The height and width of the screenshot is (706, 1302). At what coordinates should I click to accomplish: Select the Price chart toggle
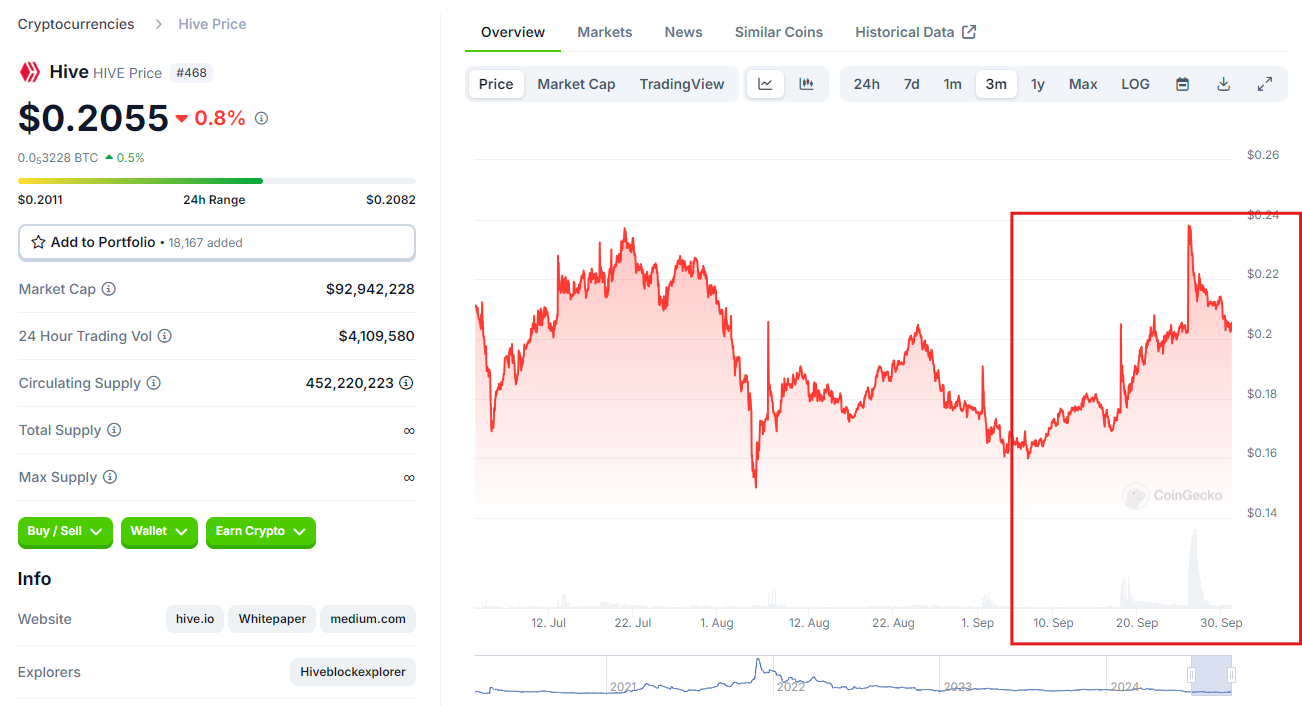click(496, 84)
